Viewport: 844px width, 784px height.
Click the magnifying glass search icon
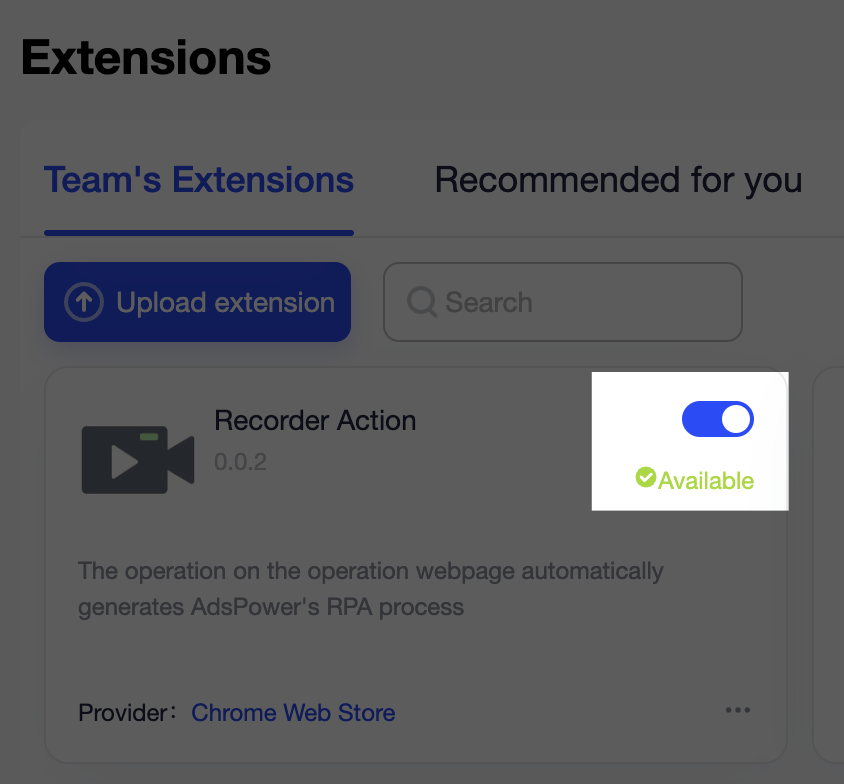[420, 302]
